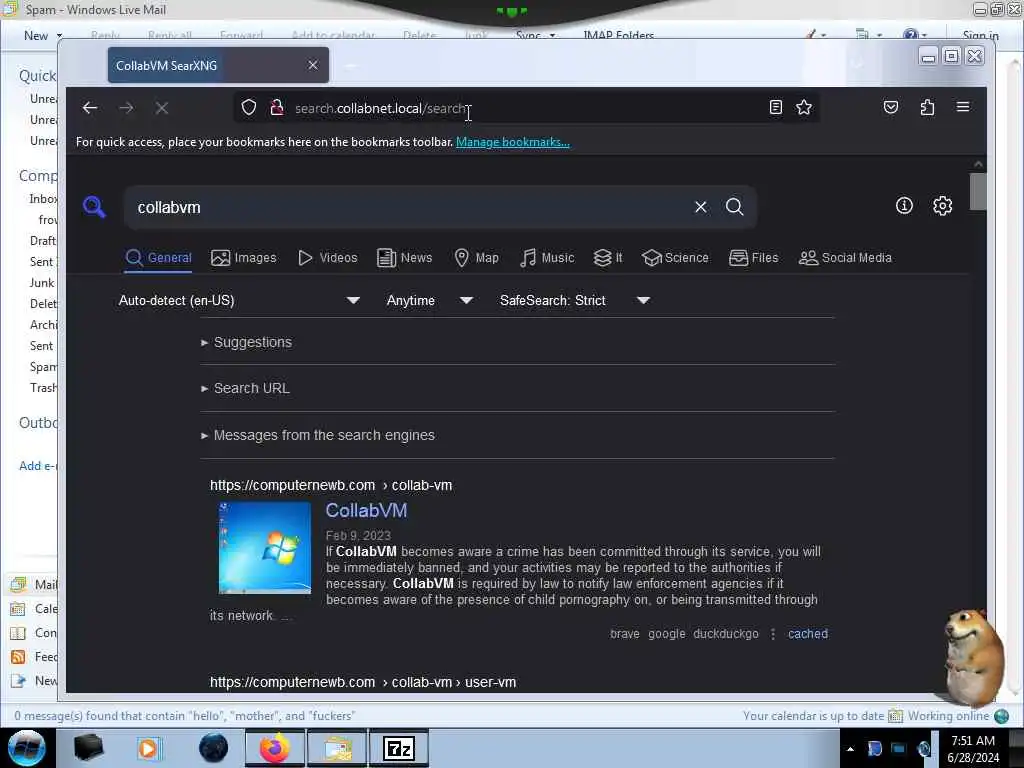
Task: Open the Anytime time range dropdown
Action: pyautogui.click(x=429, y=300)
